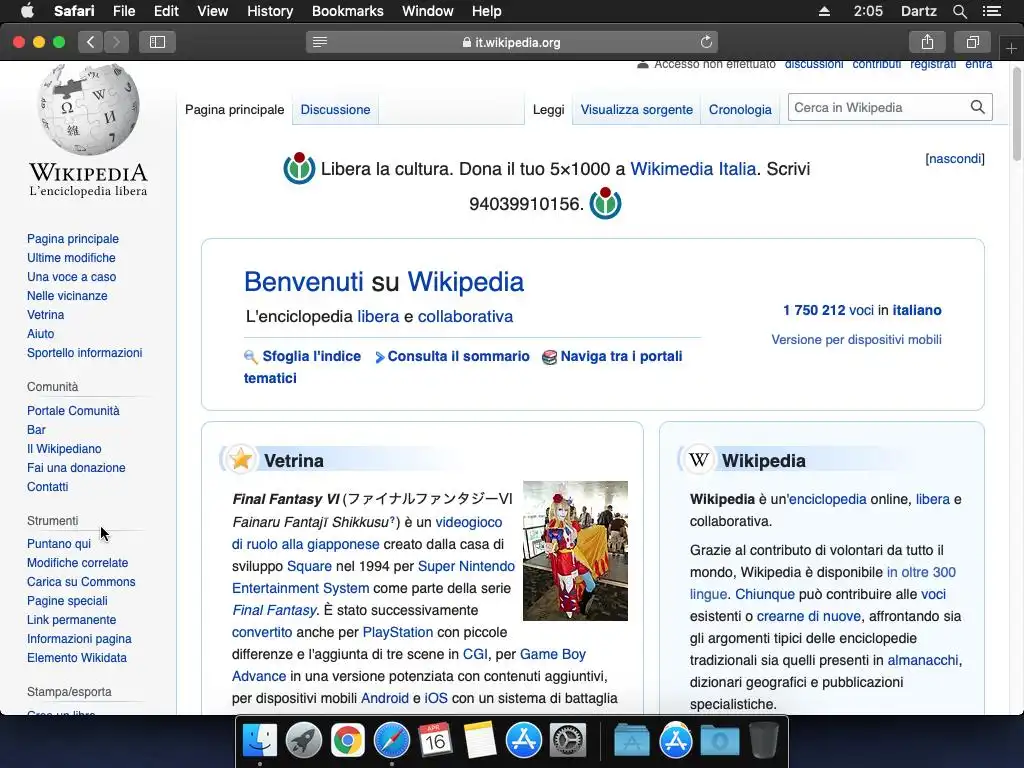The height and width of the screenshot is (768, 1024).
Task: Open App Store icon in the Dock
Action: pyautogui.click(x=524, y=741)
